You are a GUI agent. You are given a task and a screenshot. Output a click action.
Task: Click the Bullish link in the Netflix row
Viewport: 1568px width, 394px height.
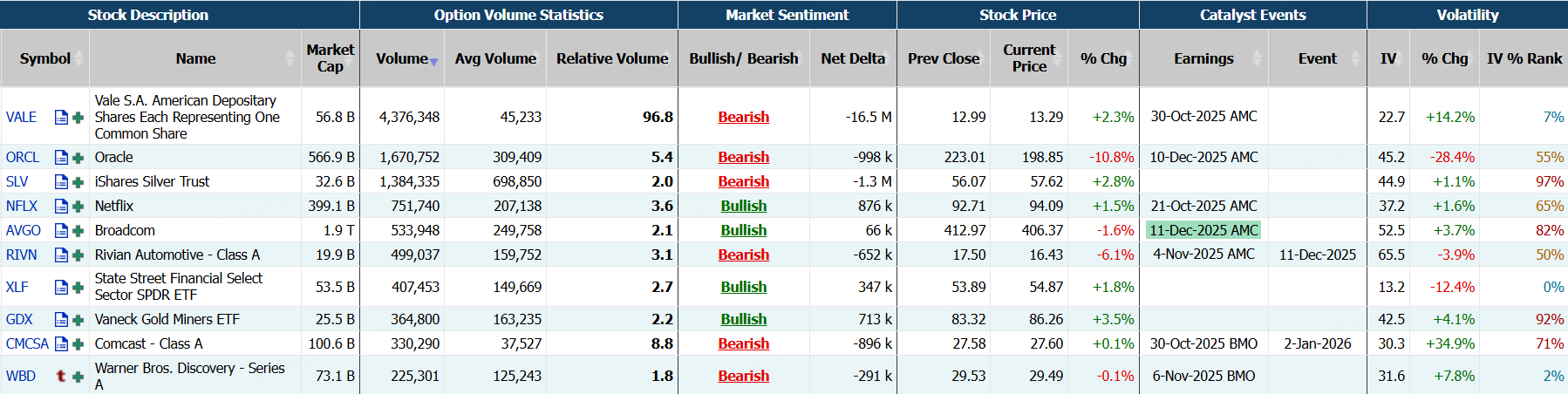click(x=743, y=207)
